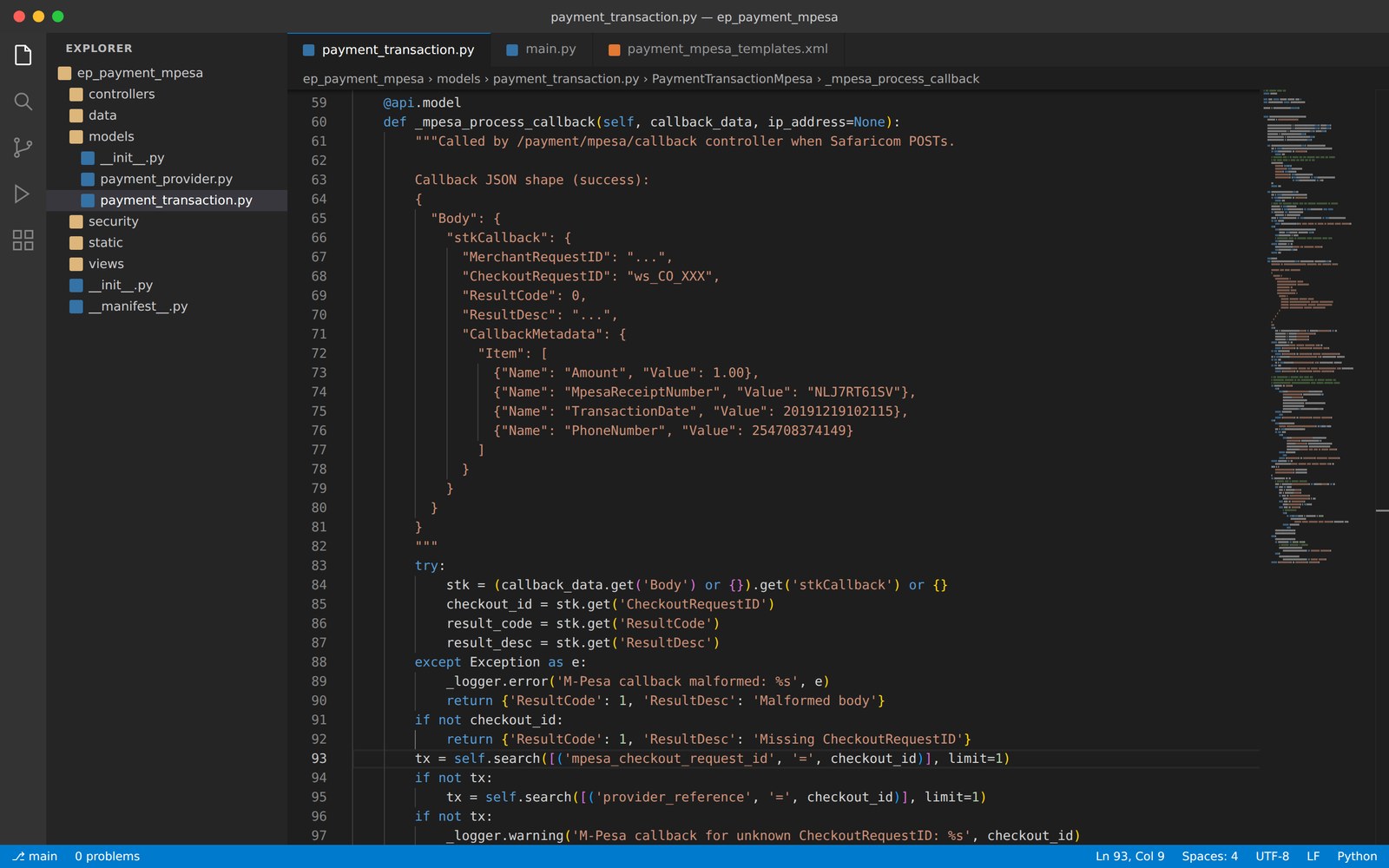Switch to payment_mpesa_templates.xml tab
Viewport: 1389px width, 868px height.
[718, 49]
